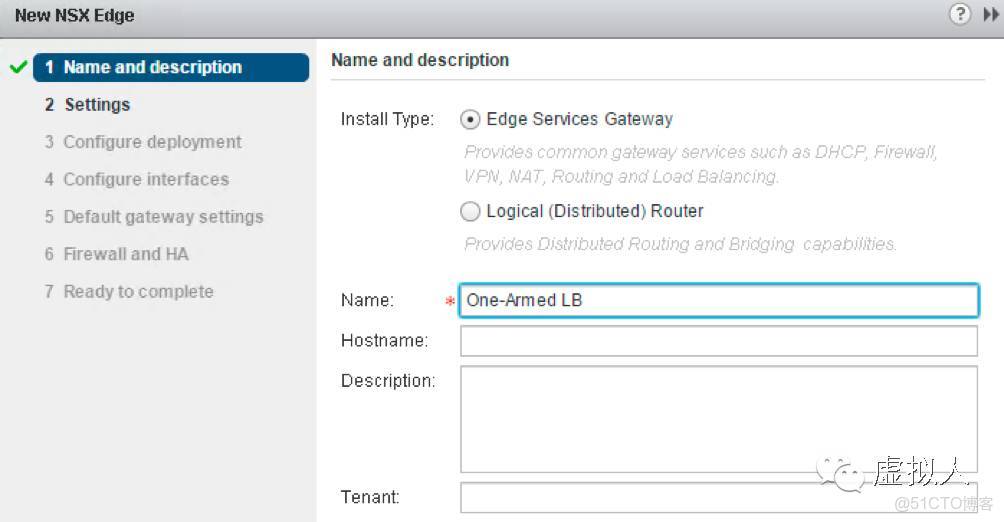Focus the Hostname text box

[718, 341]
